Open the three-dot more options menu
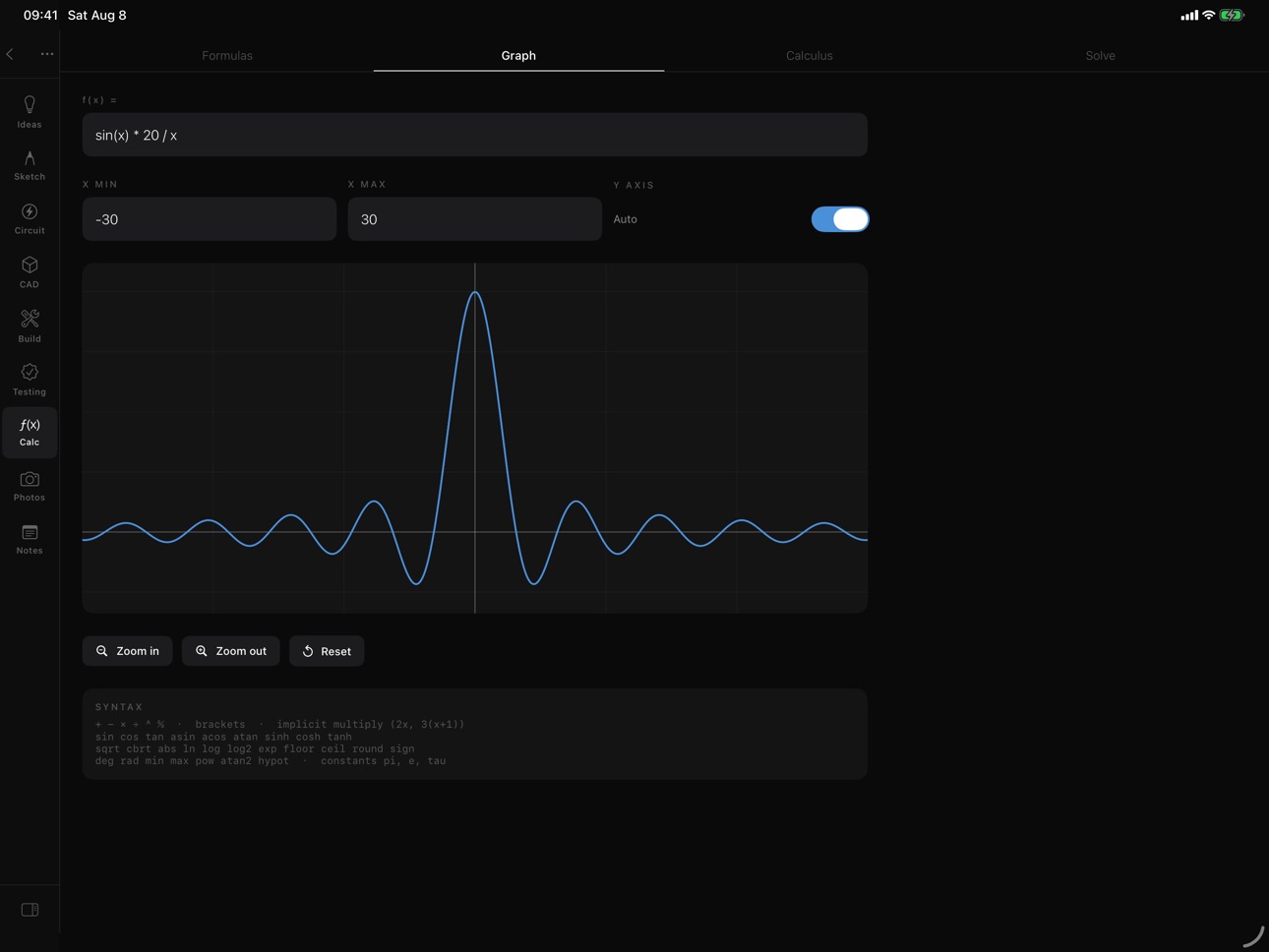 click(x=47, y=54)
